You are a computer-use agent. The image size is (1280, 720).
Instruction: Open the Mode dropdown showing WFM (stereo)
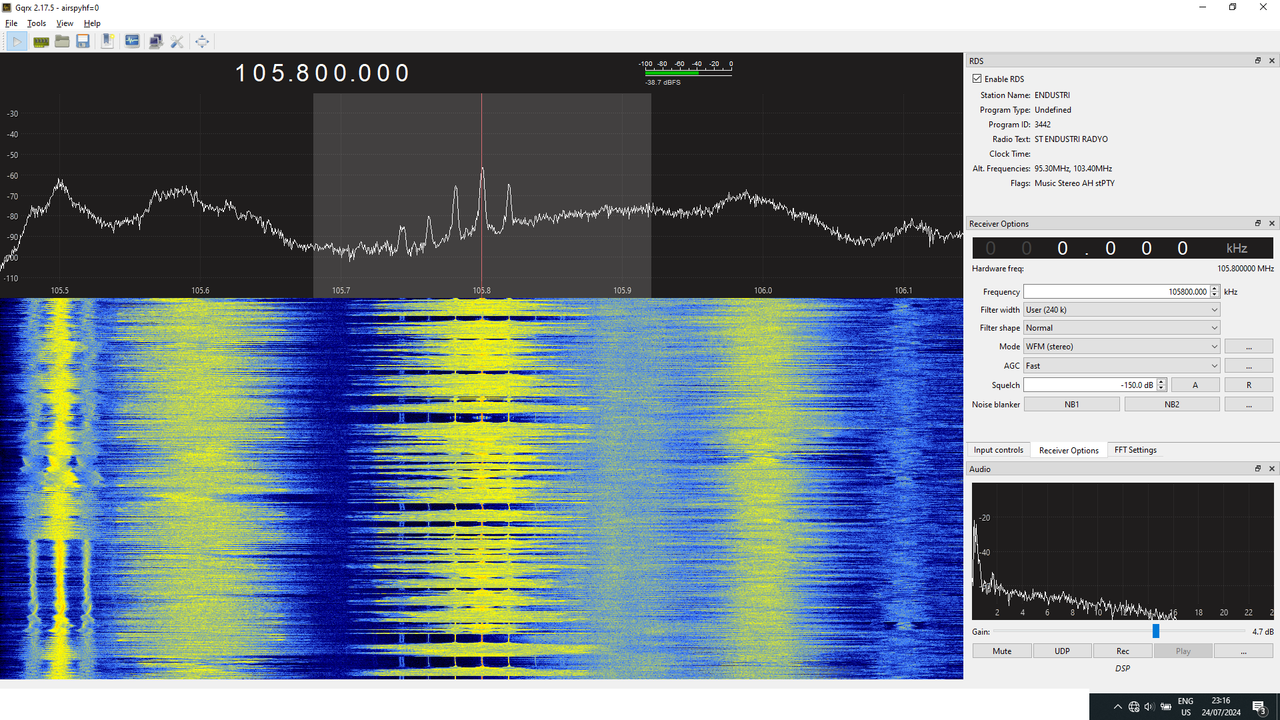[x=1122, y=346]
